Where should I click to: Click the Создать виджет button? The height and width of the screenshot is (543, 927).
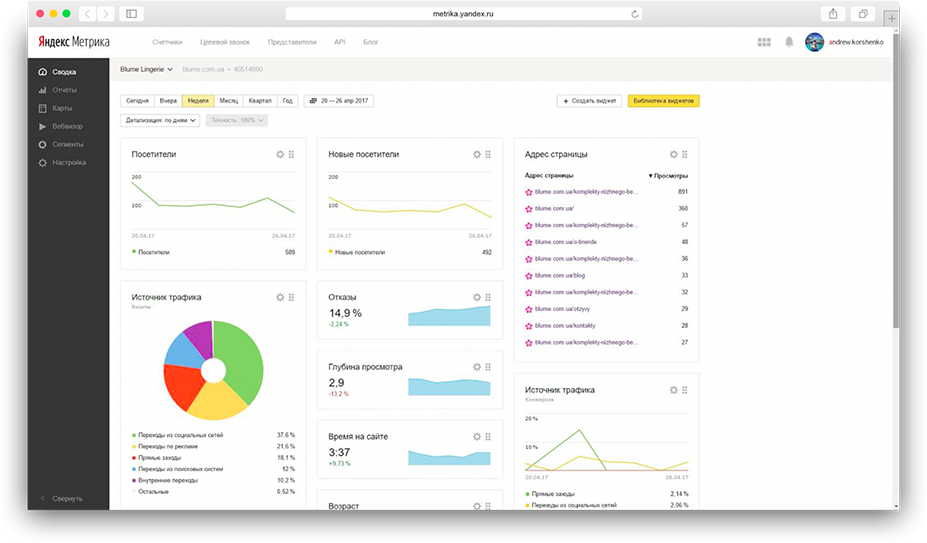coord(589,101)
